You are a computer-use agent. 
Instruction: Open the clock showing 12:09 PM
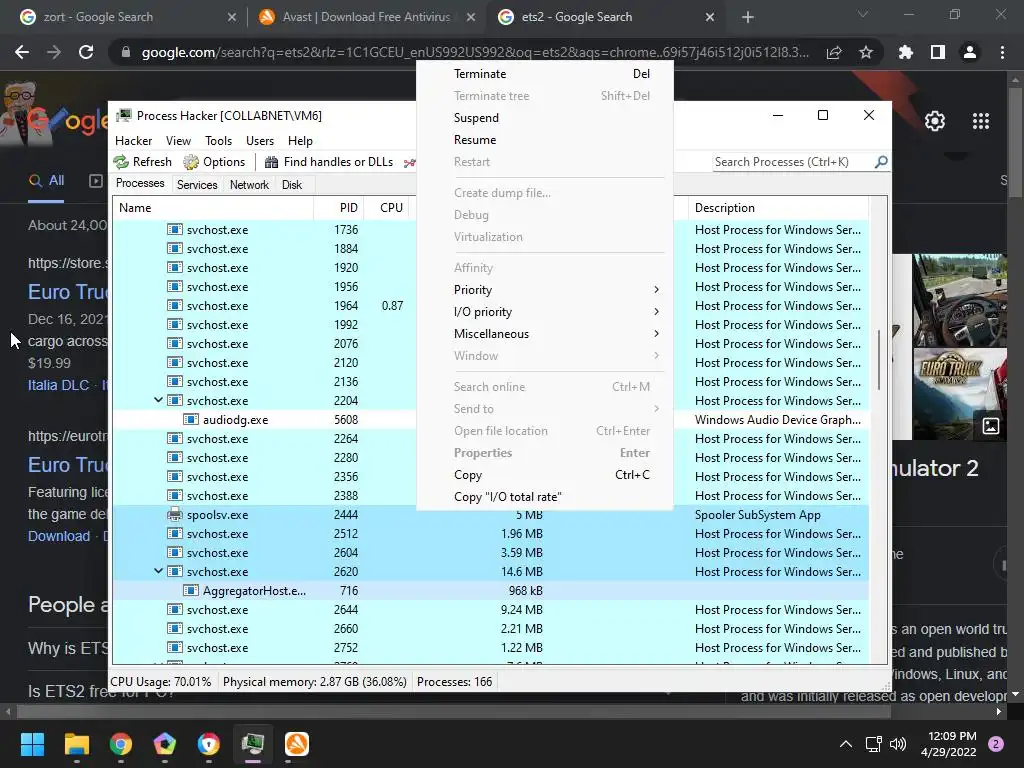pos(949,744)
